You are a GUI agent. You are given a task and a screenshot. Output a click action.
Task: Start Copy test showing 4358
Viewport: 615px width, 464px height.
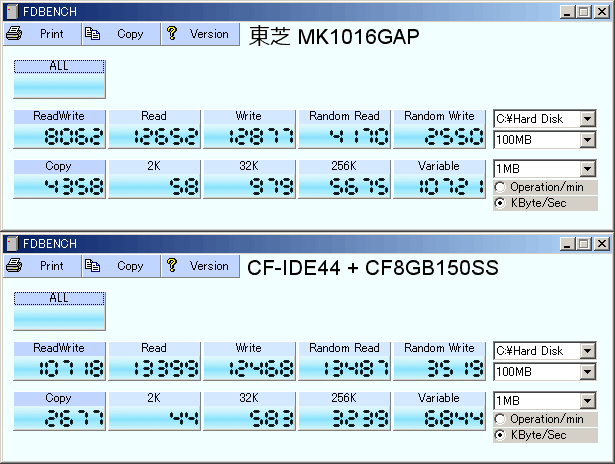[60, 179]
